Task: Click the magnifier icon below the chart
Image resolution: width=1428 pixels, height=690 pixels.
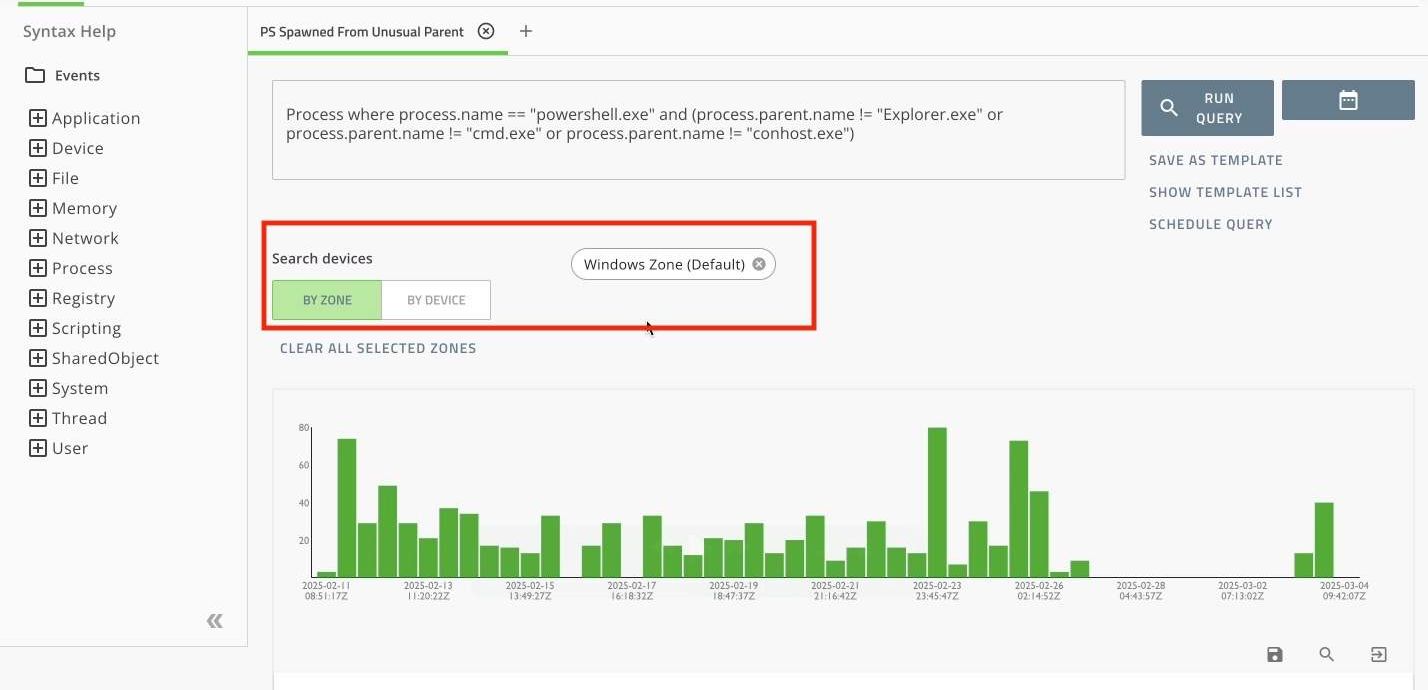Action: (x=1326, y=654)
